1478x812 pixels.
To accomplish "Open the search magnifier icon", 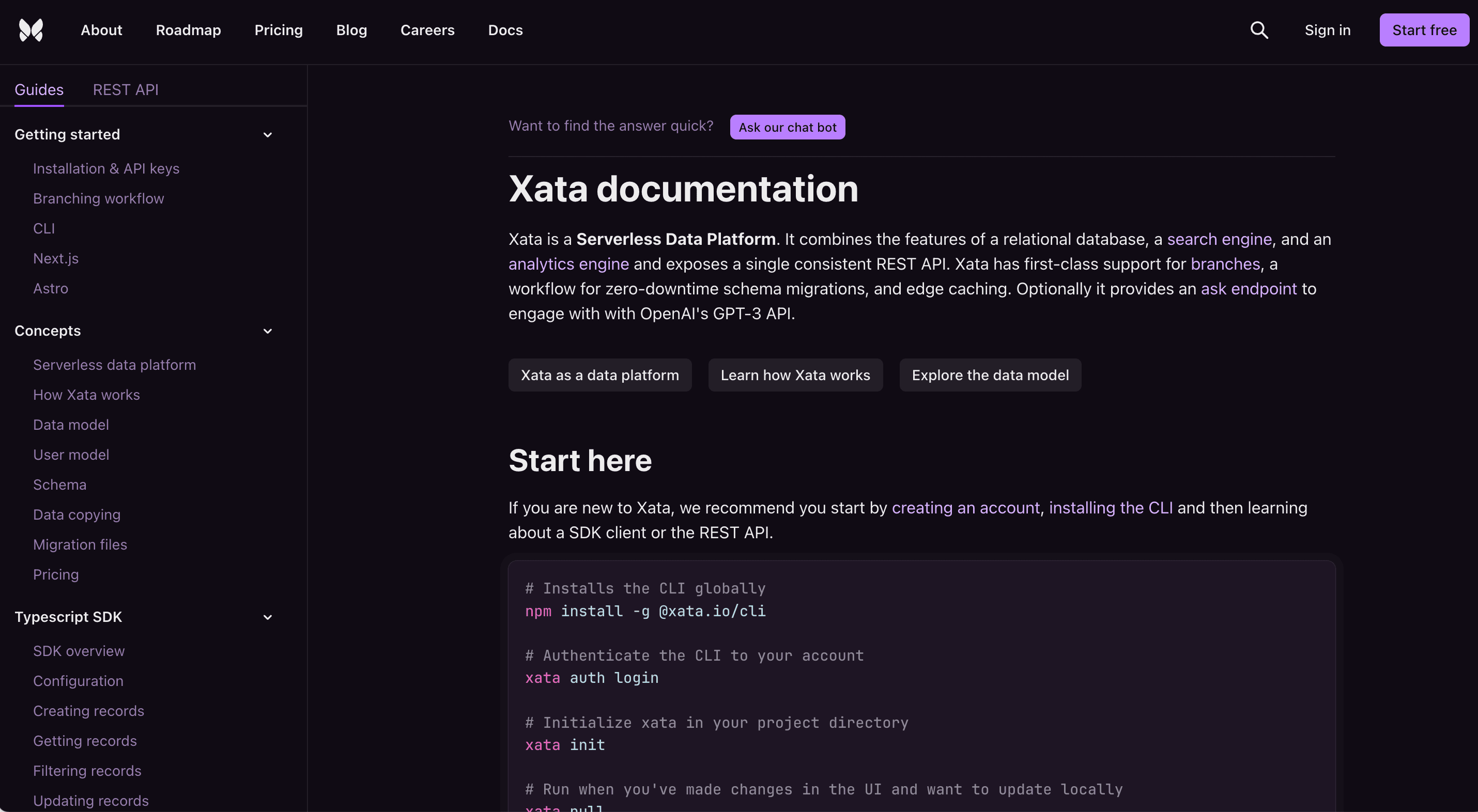I will point(1259,30).
